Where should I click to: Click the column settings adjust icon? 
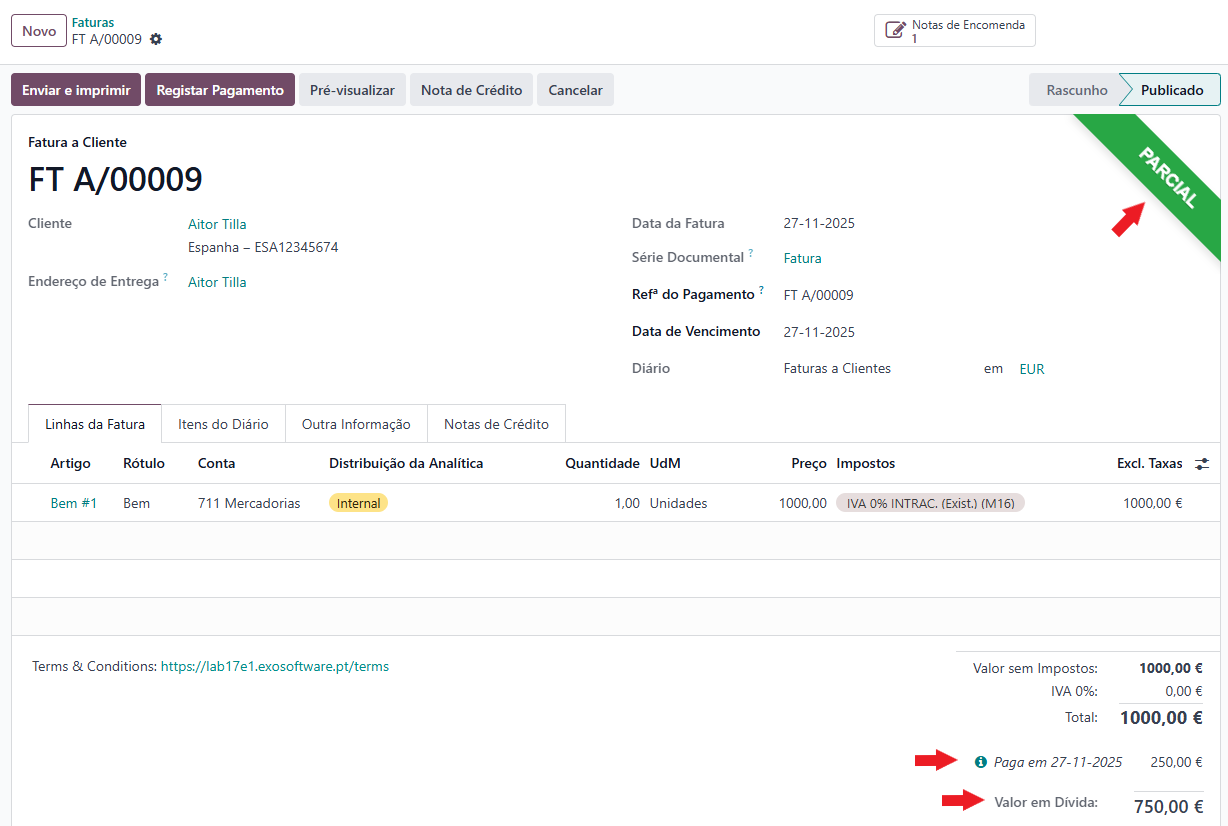click(x=1202, y=464)
